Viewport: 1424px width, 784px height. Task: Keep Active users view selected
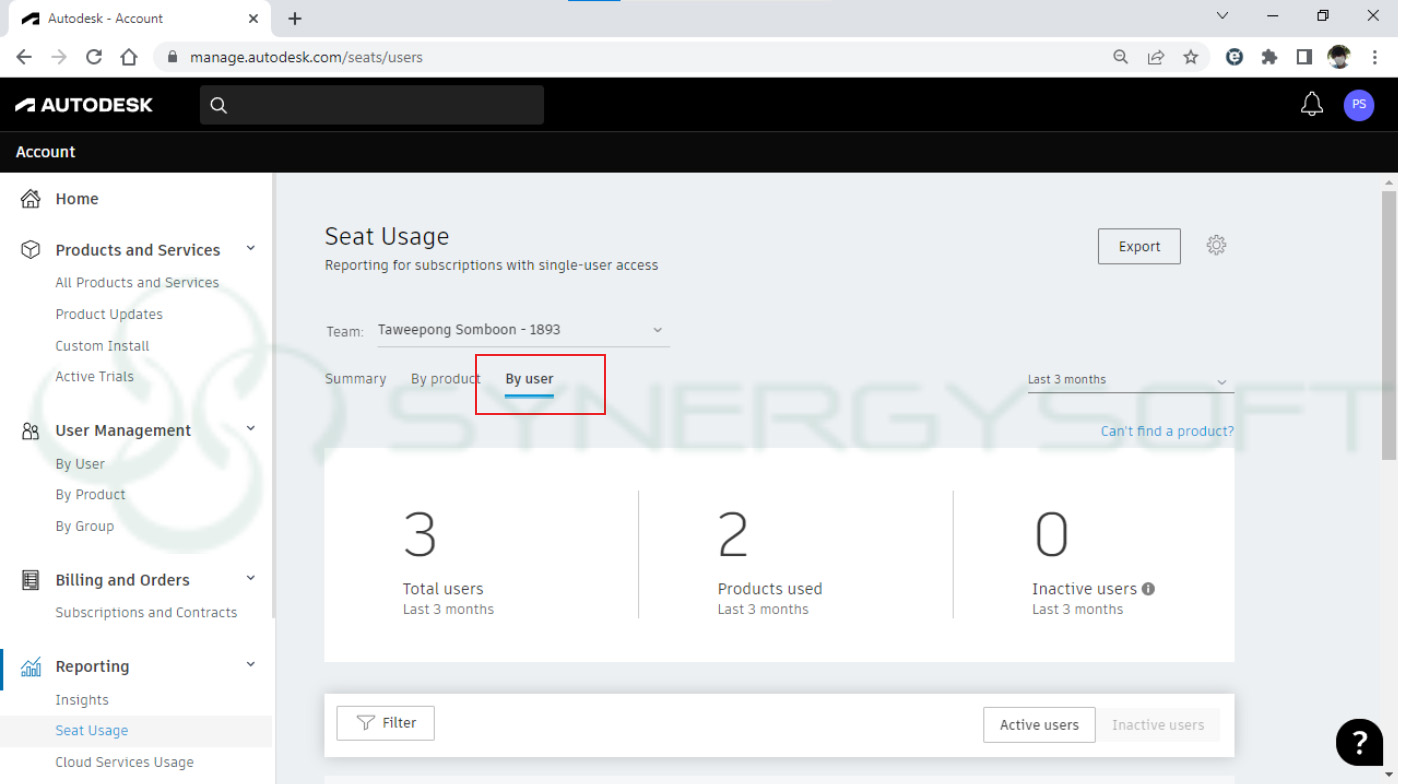pos(1039,724)
